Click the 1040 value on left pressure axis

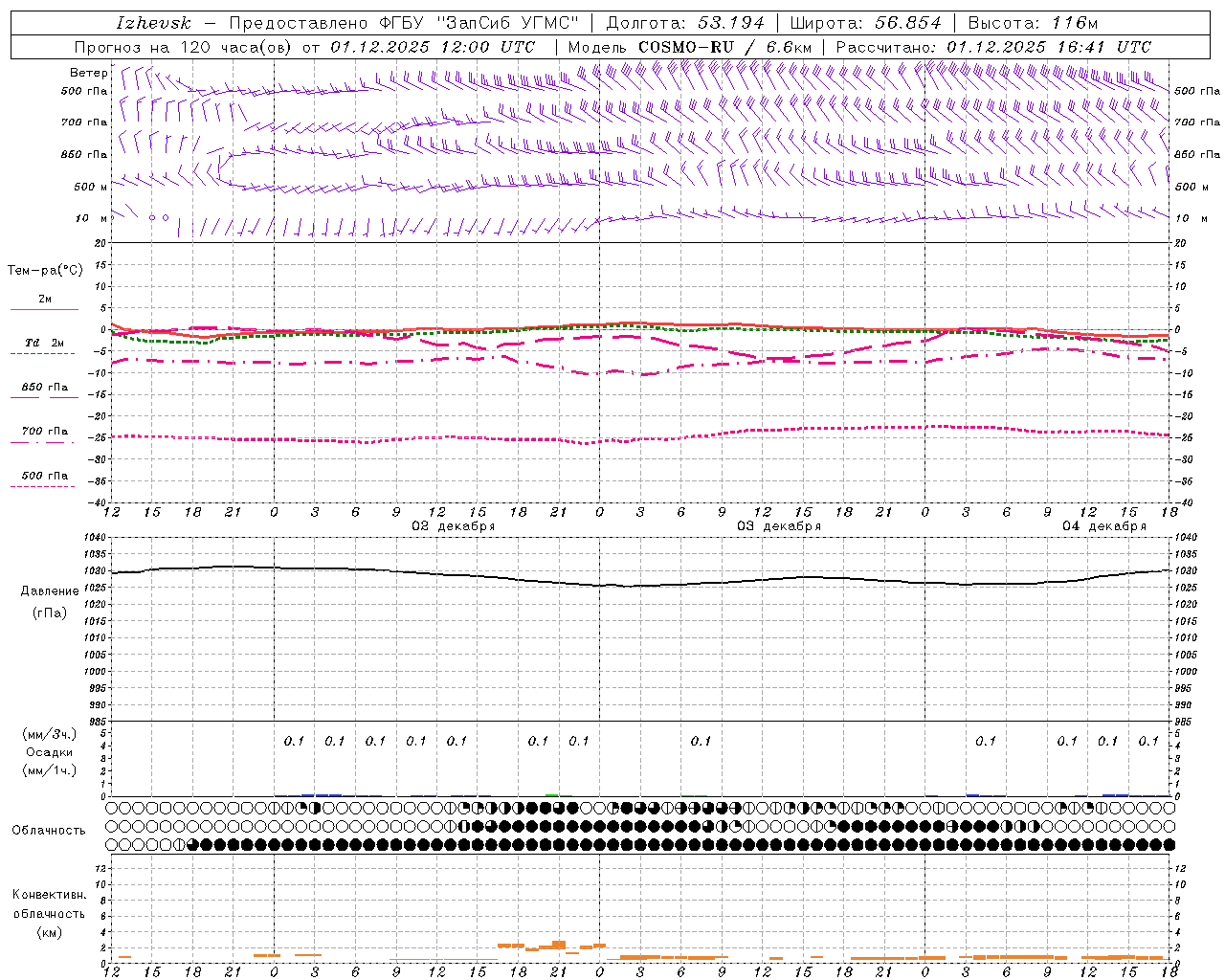pos(94,538)
